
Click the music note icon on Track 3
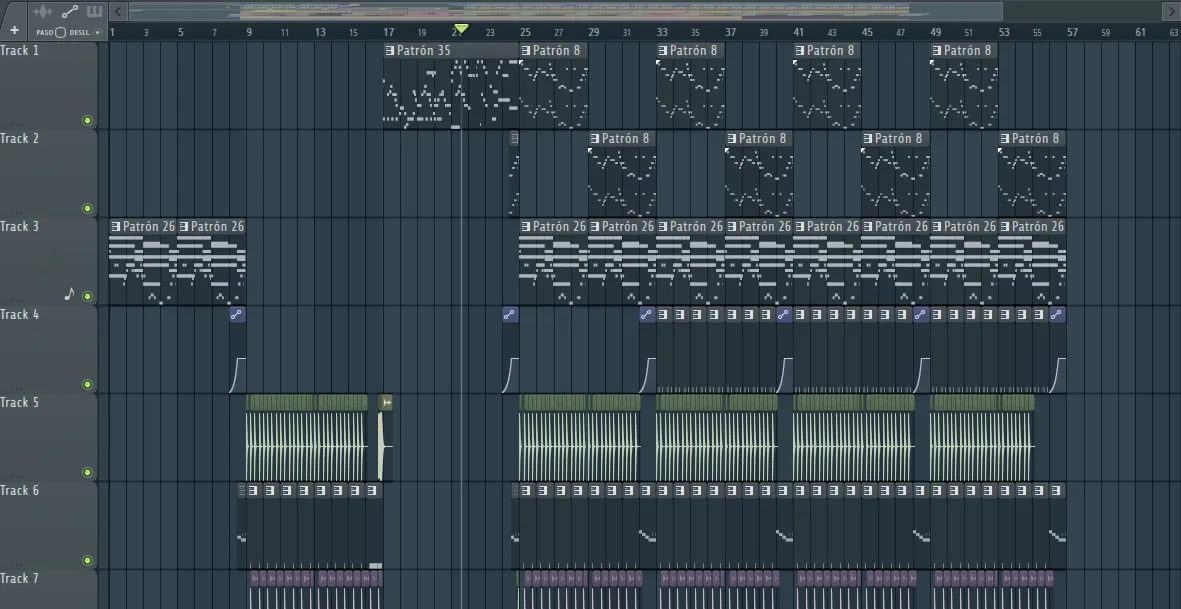69,294
